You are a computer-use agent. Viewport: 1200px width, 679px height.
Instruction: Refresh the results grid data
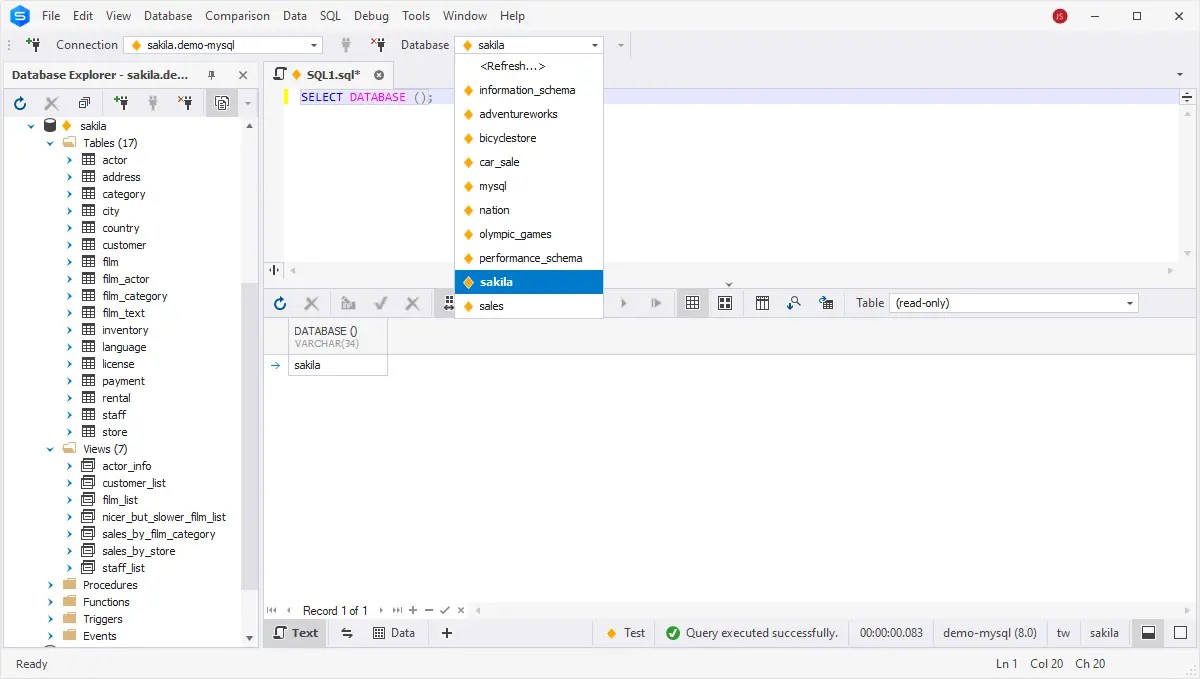click(280, 303)
